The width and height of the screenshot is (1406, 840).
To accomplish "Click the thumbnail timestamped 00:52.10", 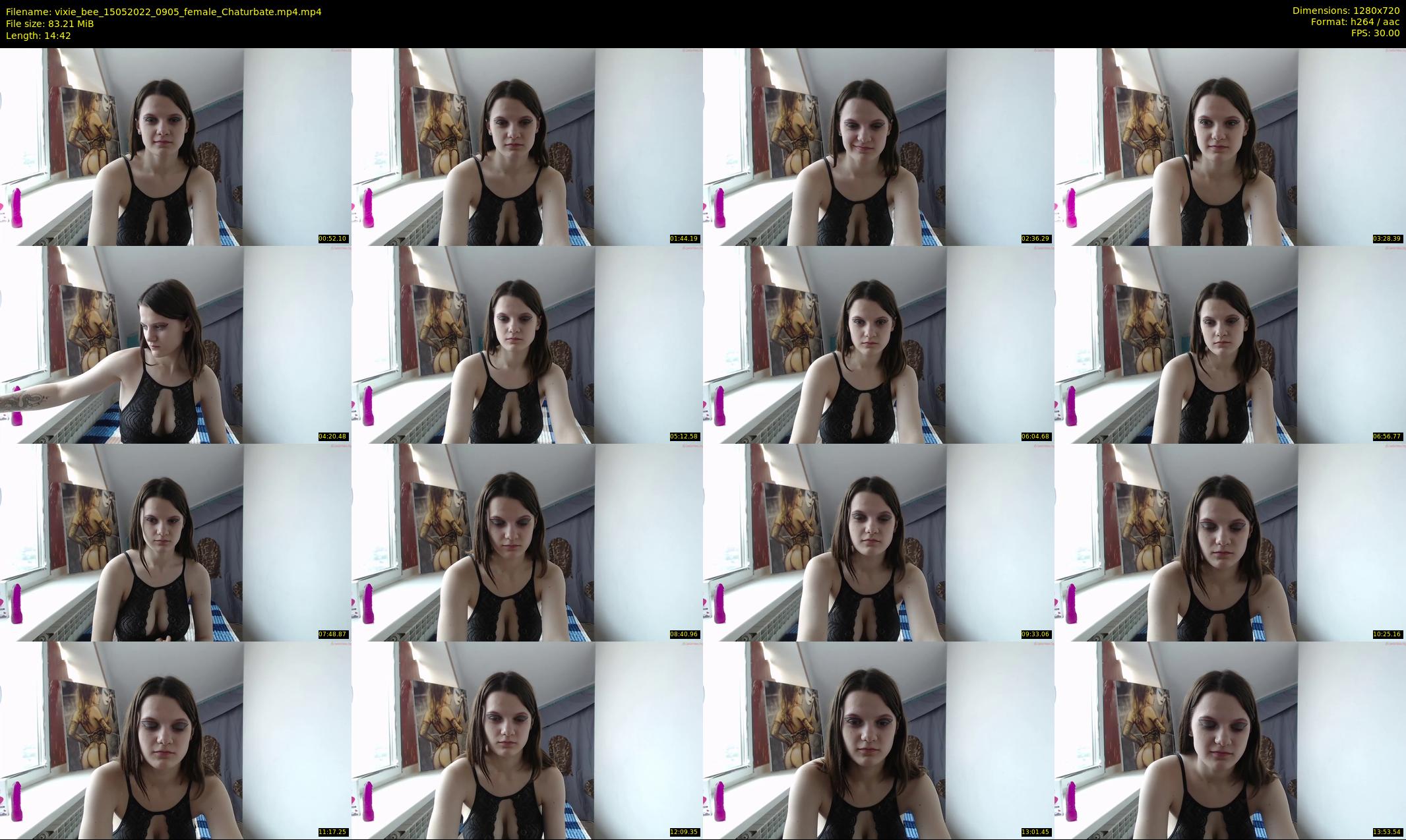I will click(175, 146).
